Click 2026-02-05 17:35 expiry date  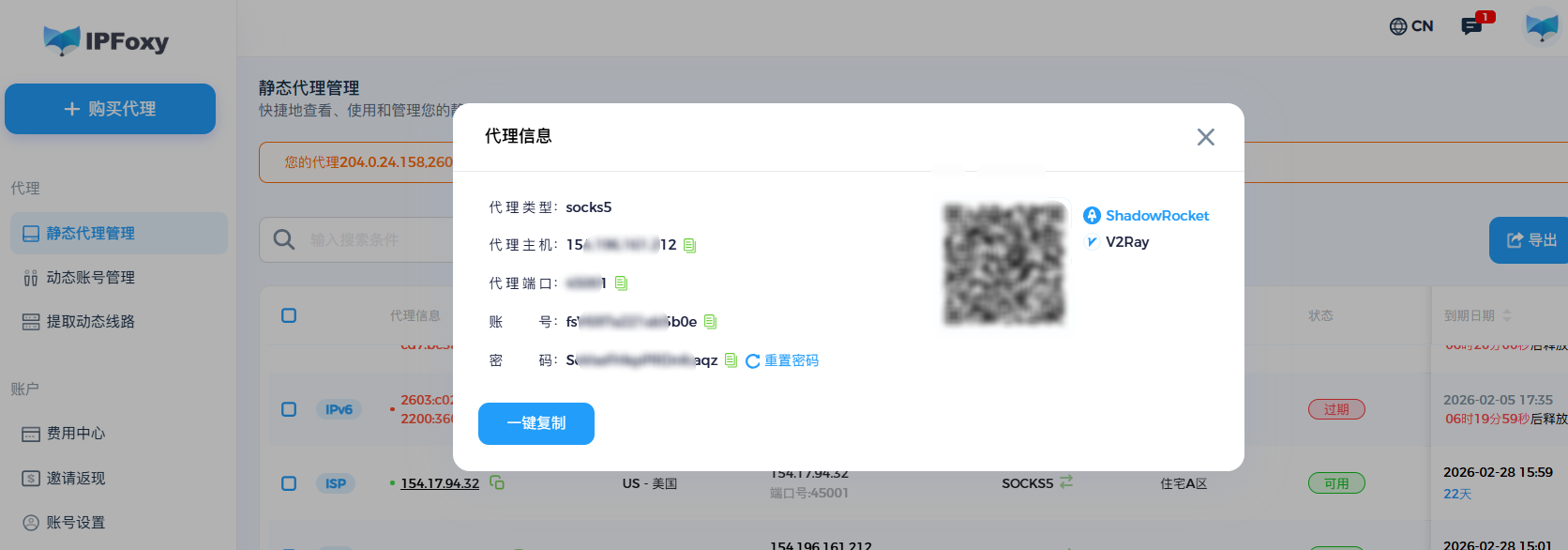(1498, 400)
